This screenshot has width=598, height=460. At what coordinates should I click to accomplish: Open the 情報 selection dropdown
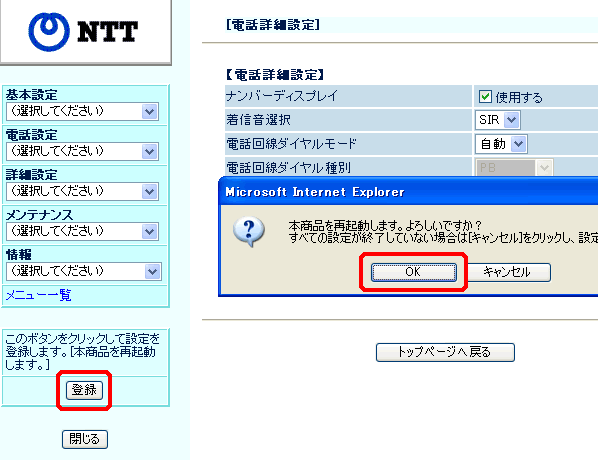pos(84,271)
